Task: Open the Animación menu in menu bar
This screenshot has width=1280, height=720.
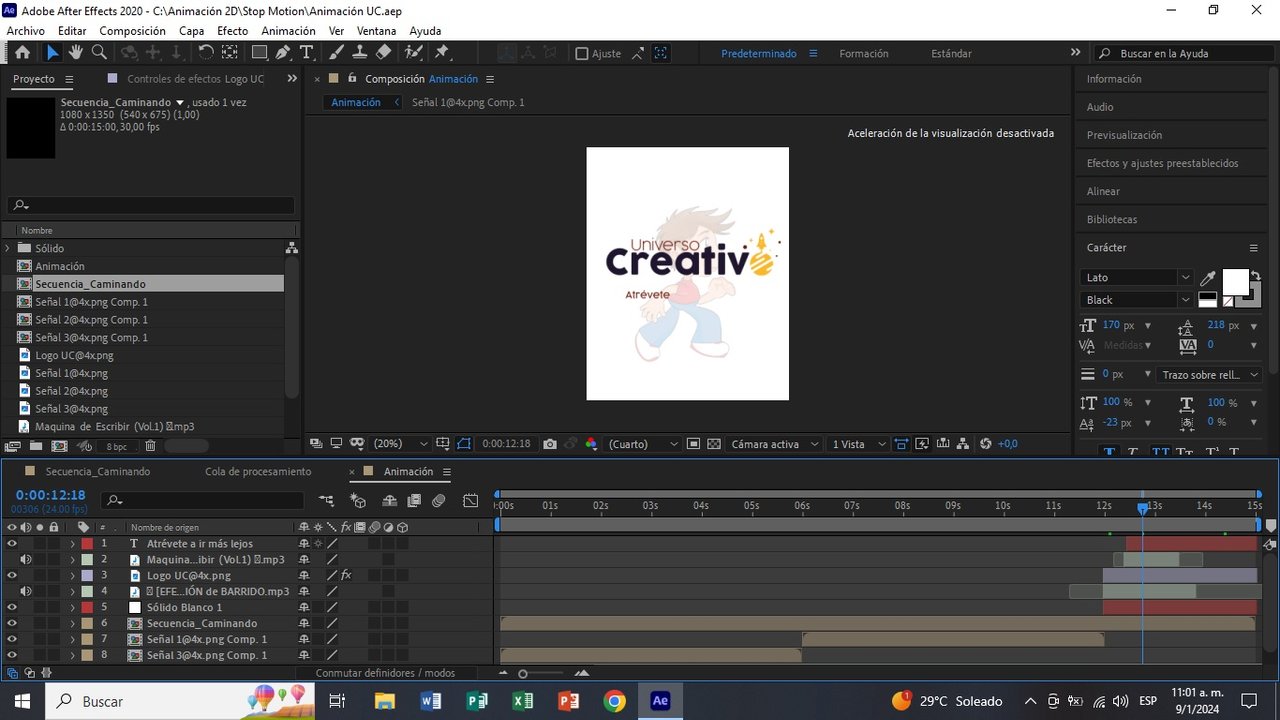Action: pyautogui.click(x=288, y=31)
